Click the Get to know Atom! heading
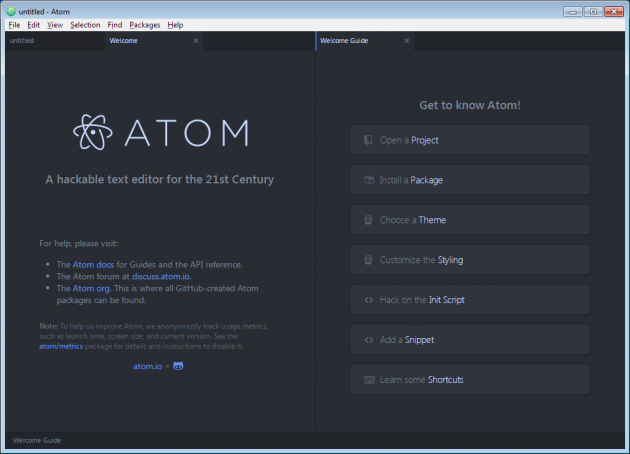The image size is (630, 454). pos(470,105)
